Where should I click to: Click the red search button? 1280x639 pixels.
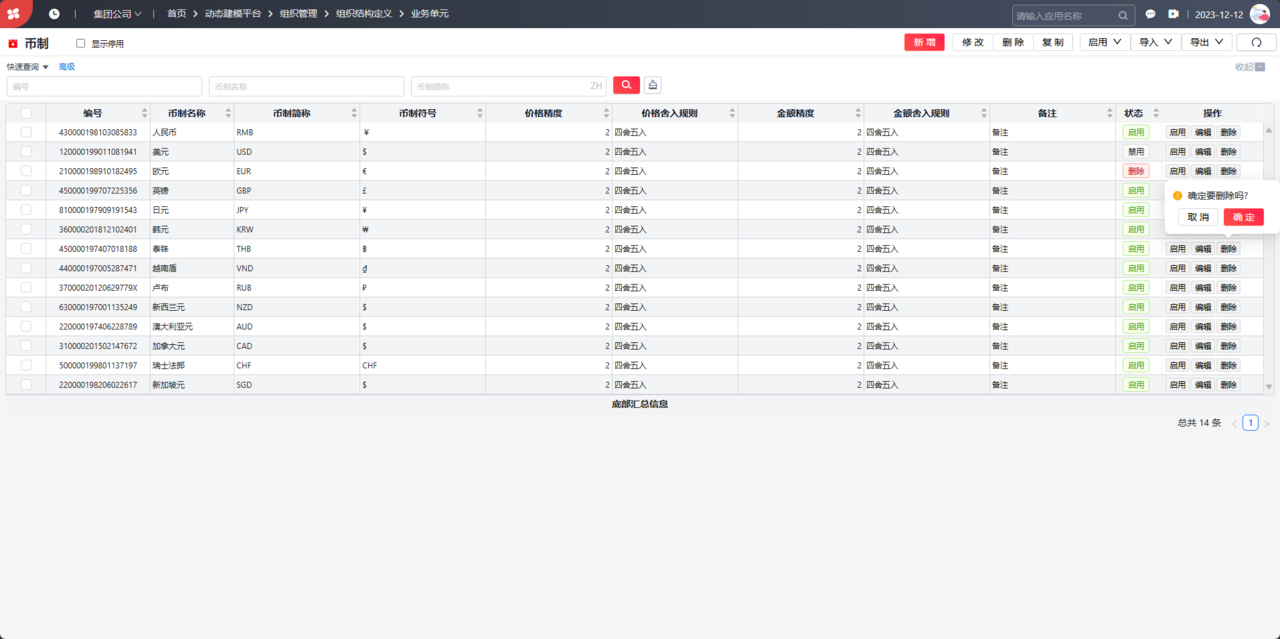click(x=626, y=86)
